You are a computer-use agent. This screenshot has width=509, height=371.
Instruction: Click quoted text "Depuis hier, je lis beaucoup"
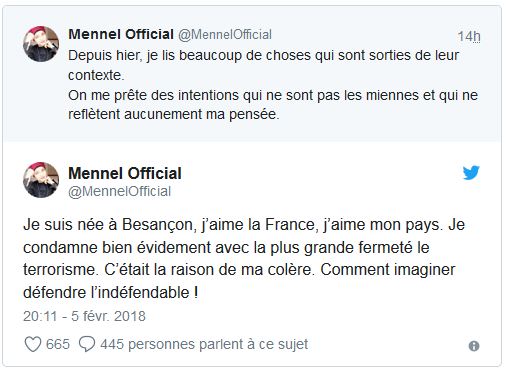coord(155,56)
